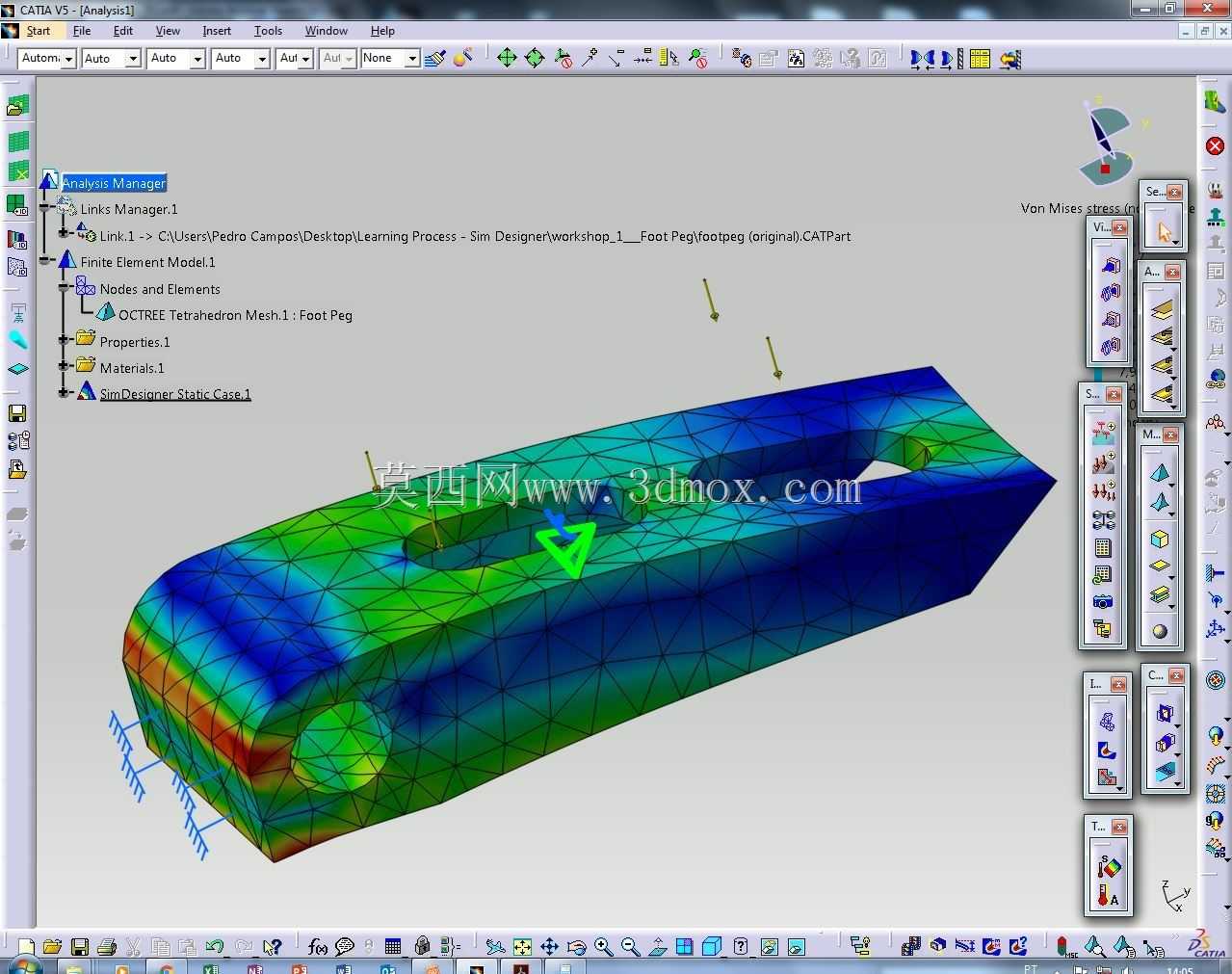The height and width of the screenshot is (974, 1232).
Task: Click the Formula f(x) icon
Action: [x=317, y=947]
